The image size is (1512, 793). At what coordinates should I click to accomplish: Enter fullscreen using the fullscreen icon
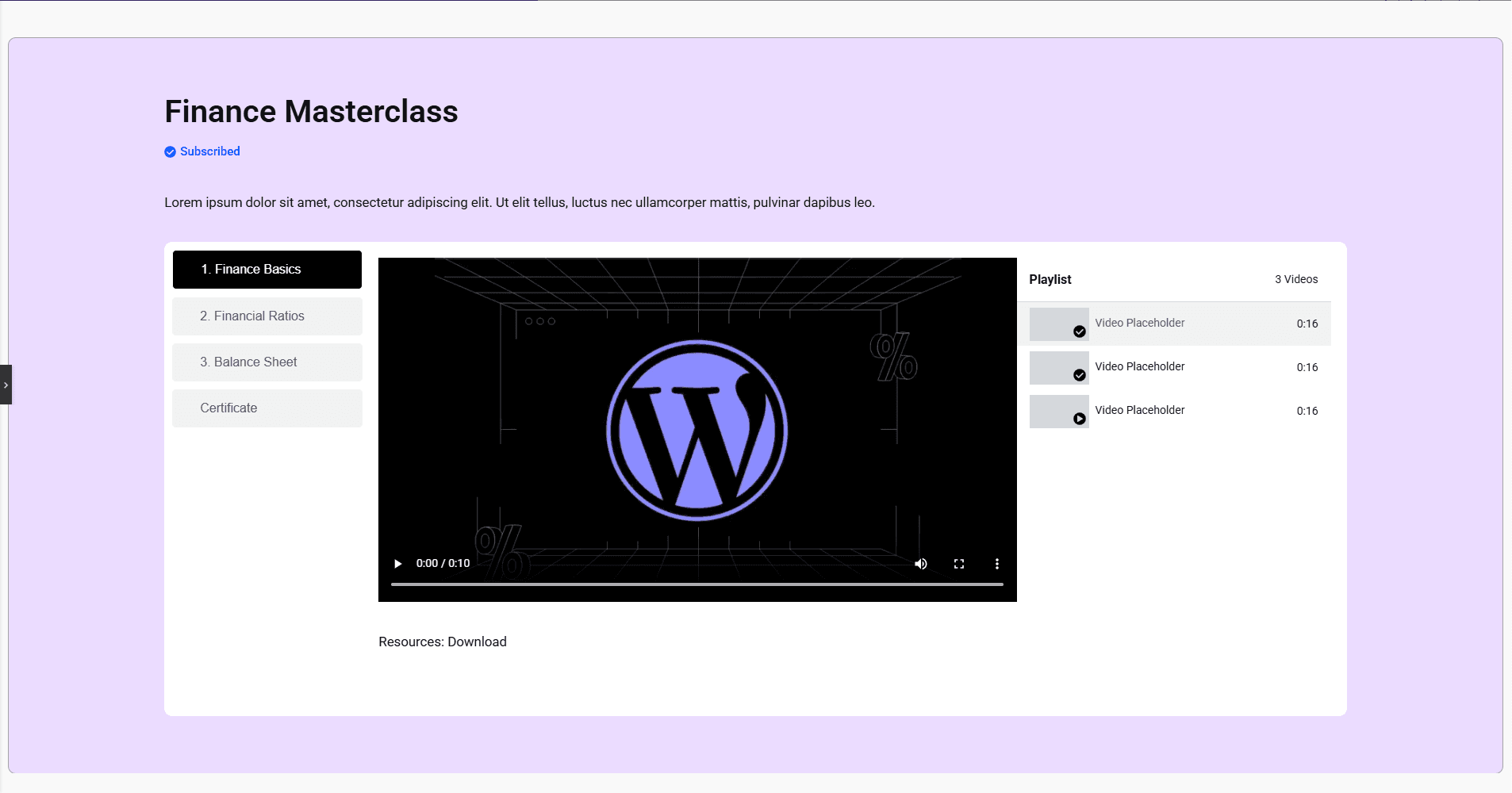tap(959, 564)
